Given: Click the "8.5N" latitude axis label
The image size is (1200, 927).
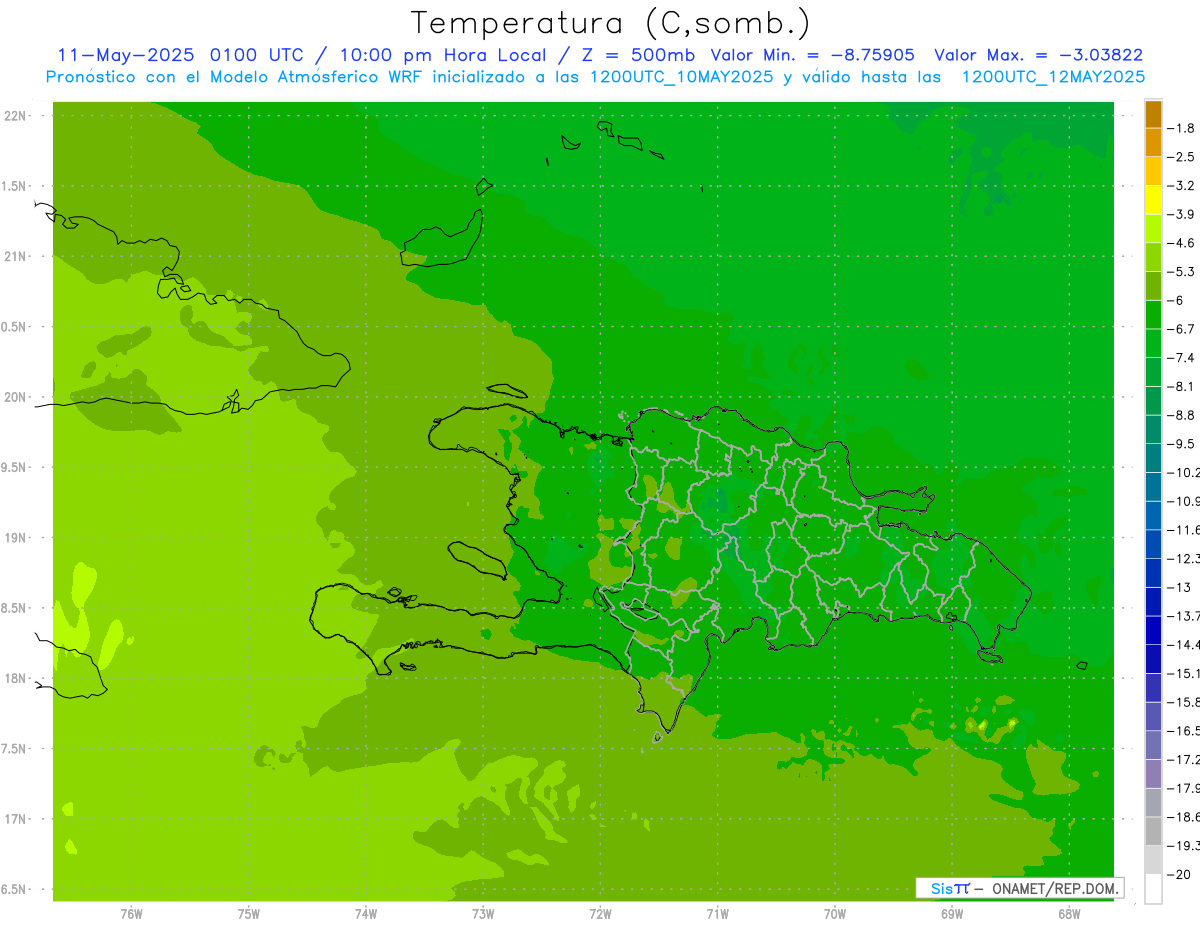Looking at the screenshot, I should pos(13,608).
